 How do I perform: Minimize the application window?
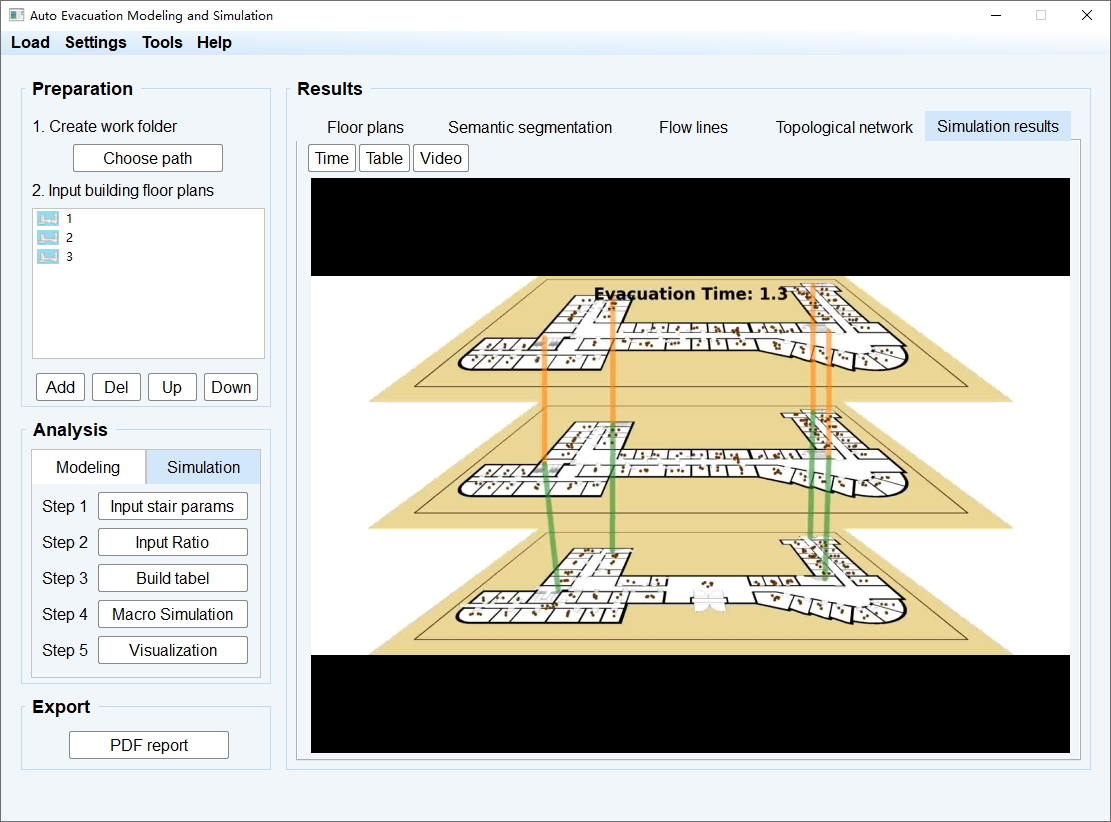click(x=996, y=15)
